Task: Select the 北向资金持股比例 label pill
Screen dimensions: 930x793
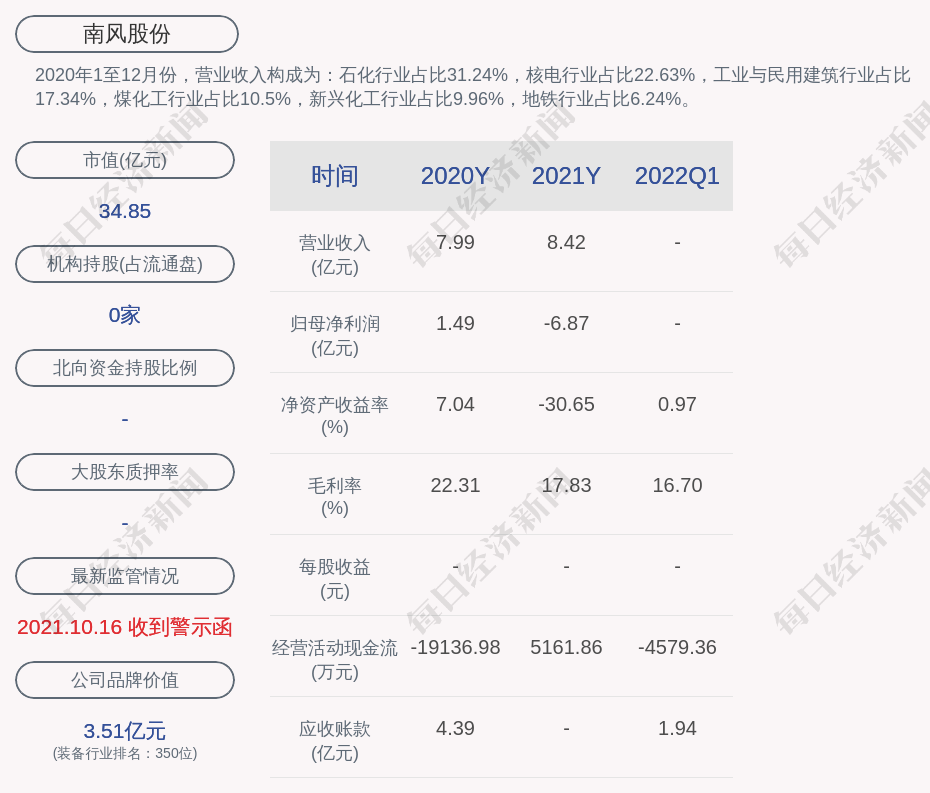Action: [125, 368]
